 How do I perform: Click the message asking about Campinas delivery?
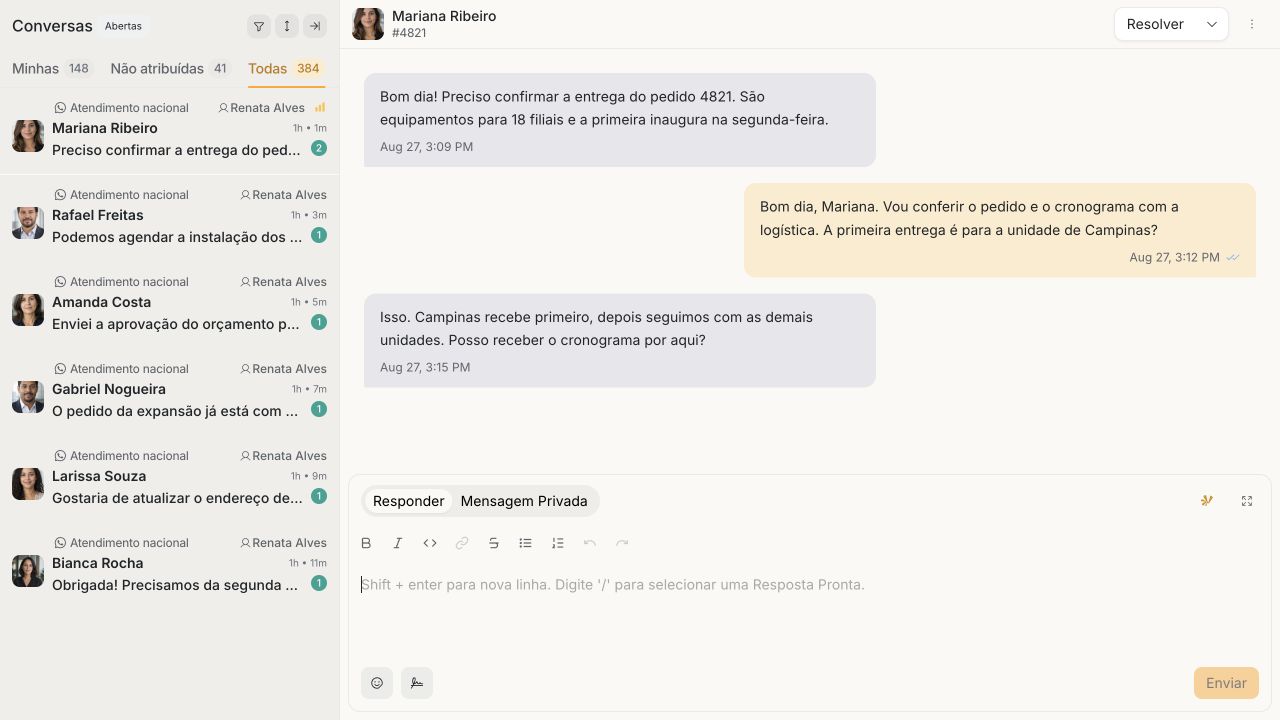1000,230
